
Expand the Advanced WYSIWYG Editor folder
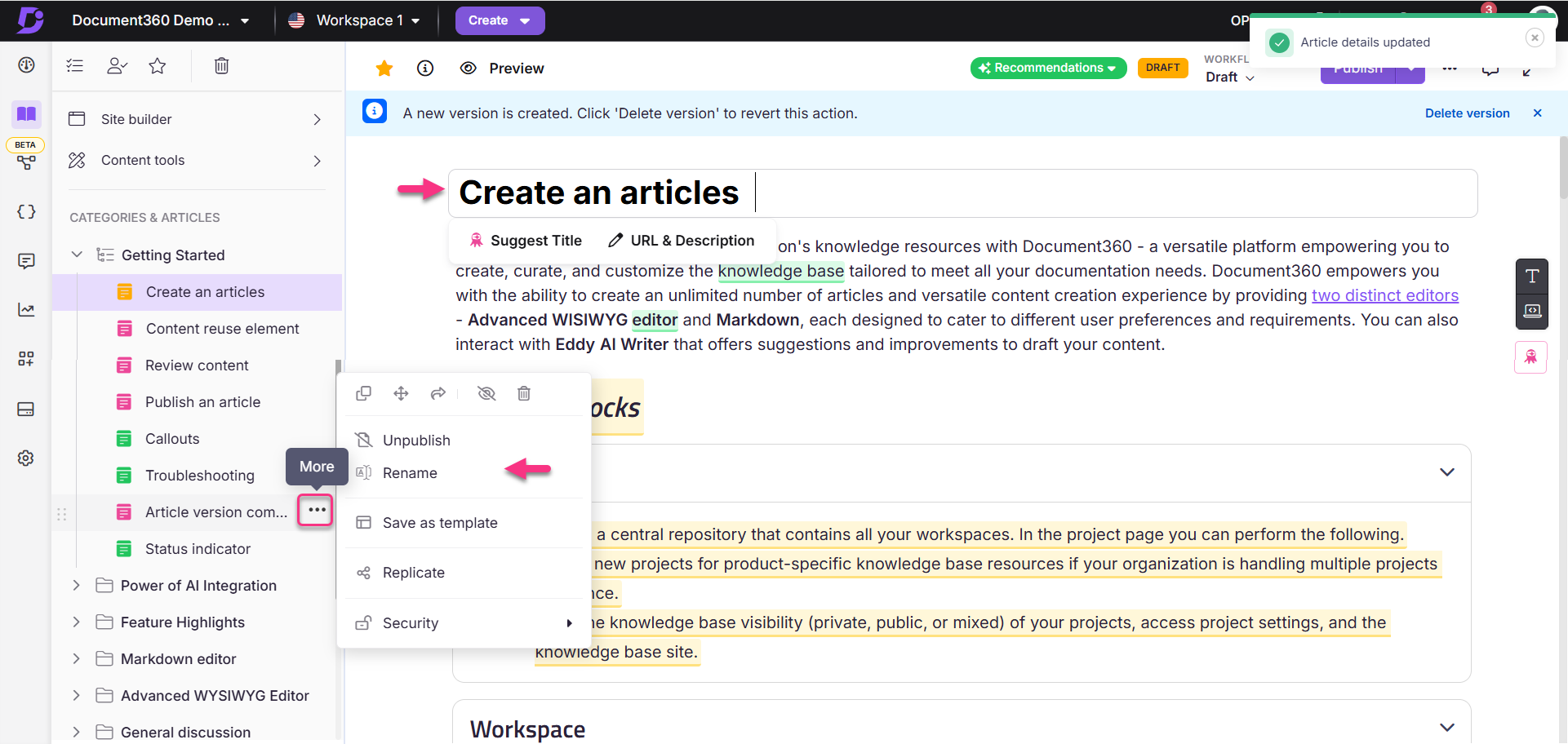77,695
